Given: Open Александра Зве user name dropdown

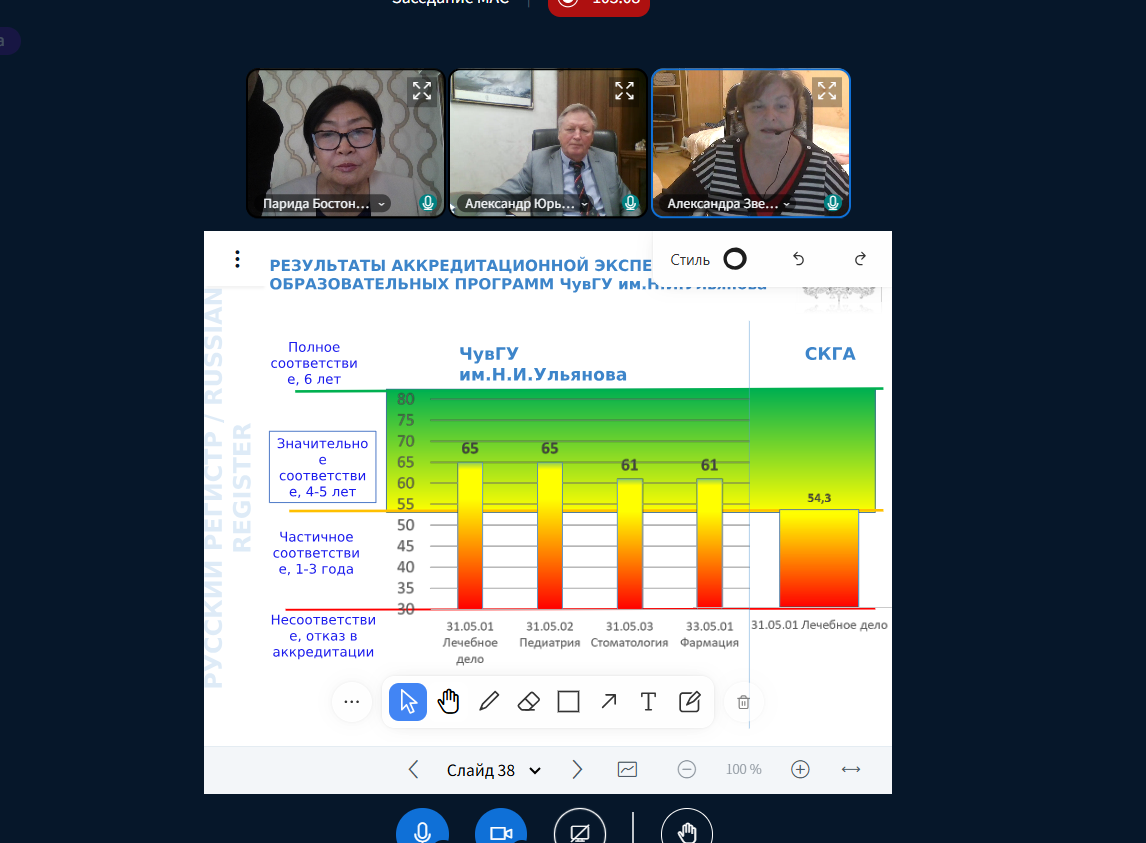Looking at the screenshot, I should point(729,204).
